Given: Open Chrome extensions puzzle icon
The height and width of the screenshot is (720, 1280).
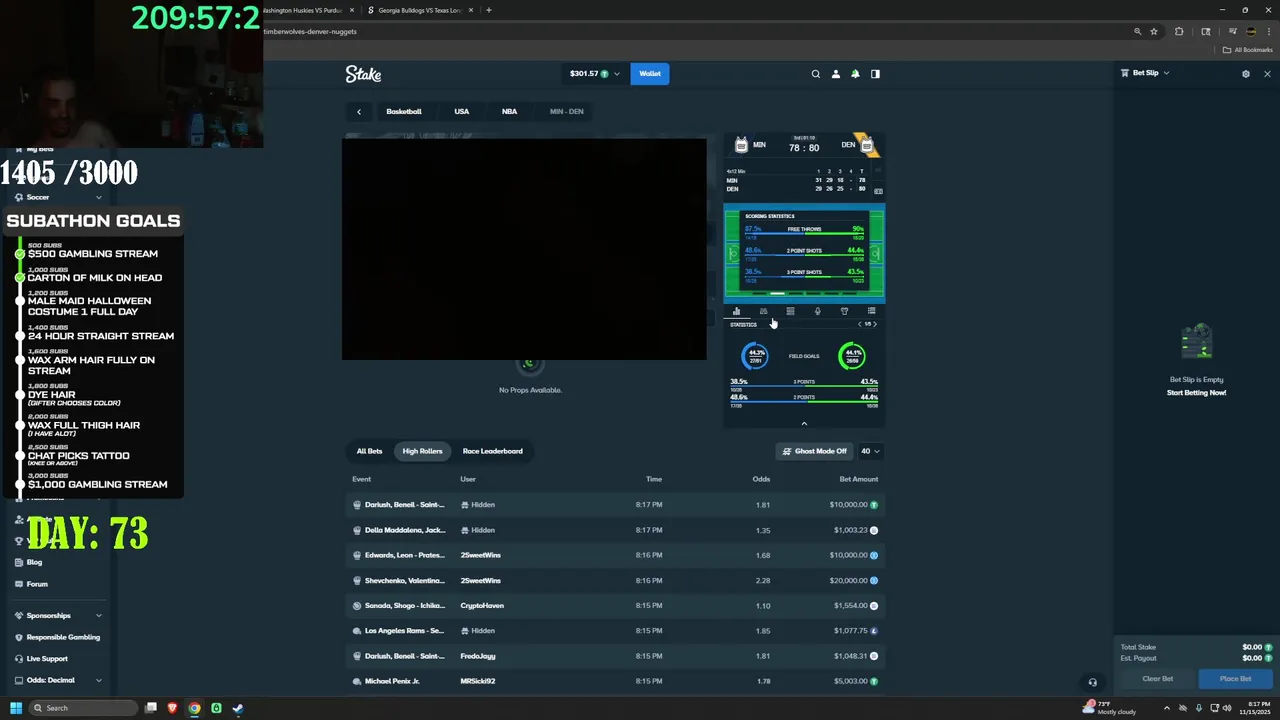Looking at the screenshot, I should tap(1179, 32).
